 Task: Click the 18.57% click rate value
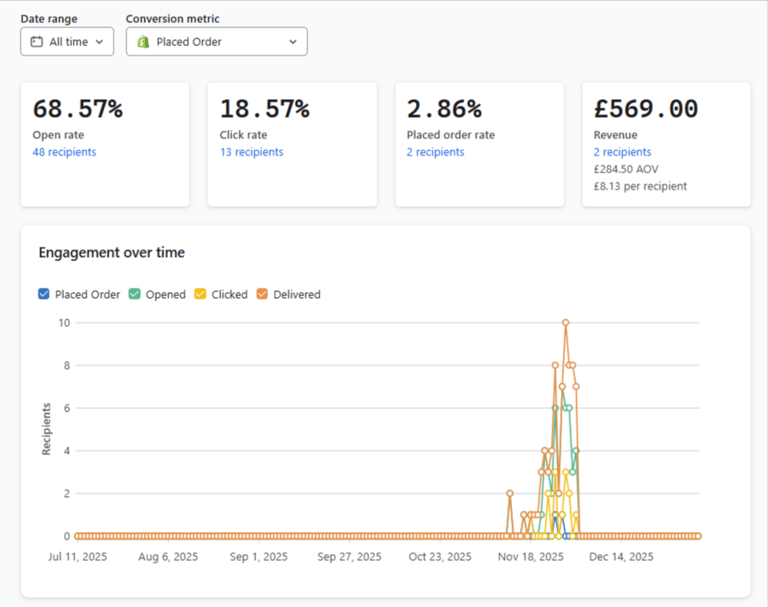[265, 109]
